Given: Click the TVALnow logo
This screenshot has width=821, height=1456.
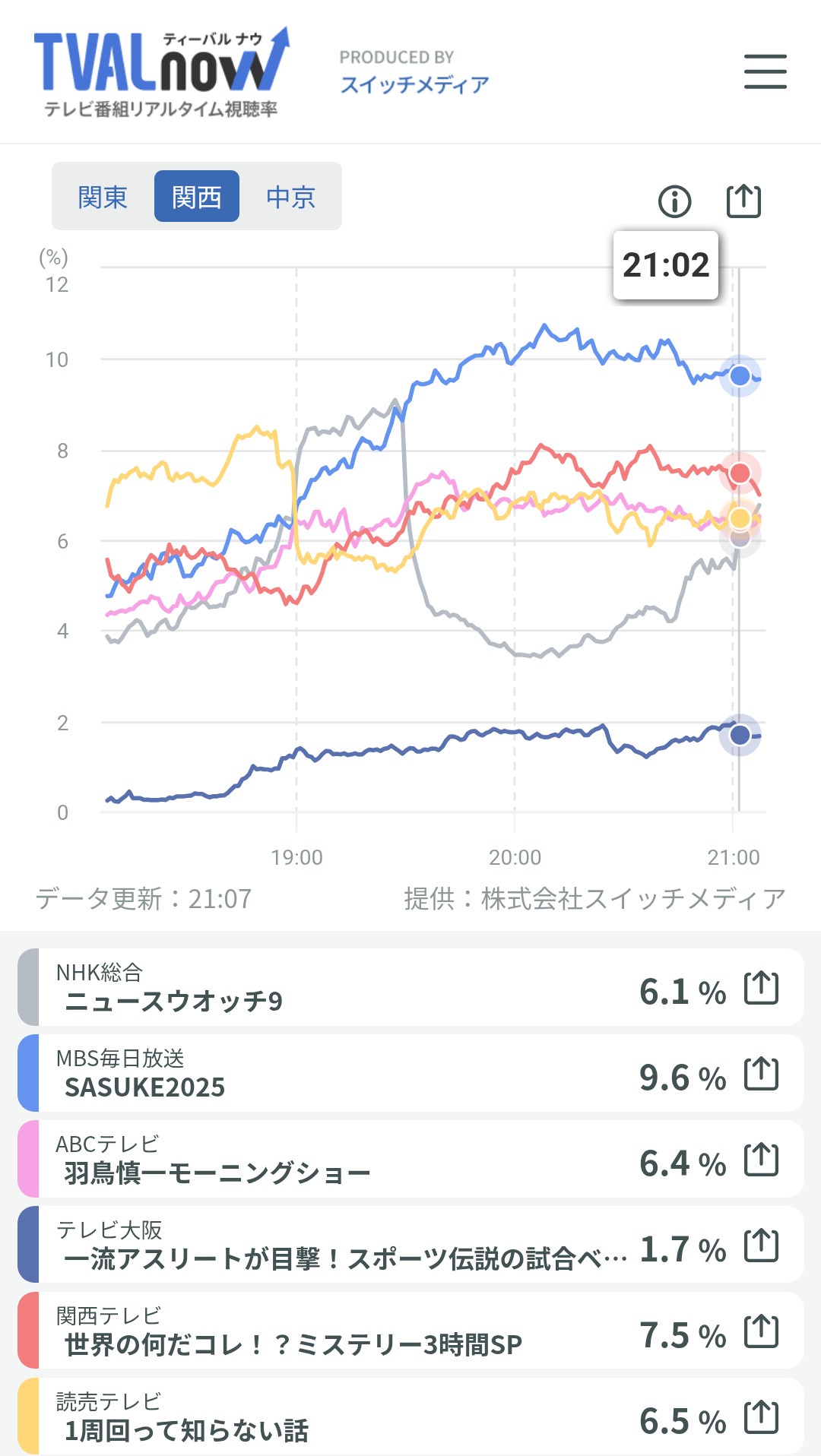Looking at the screenshot, I should pos(161,74).
